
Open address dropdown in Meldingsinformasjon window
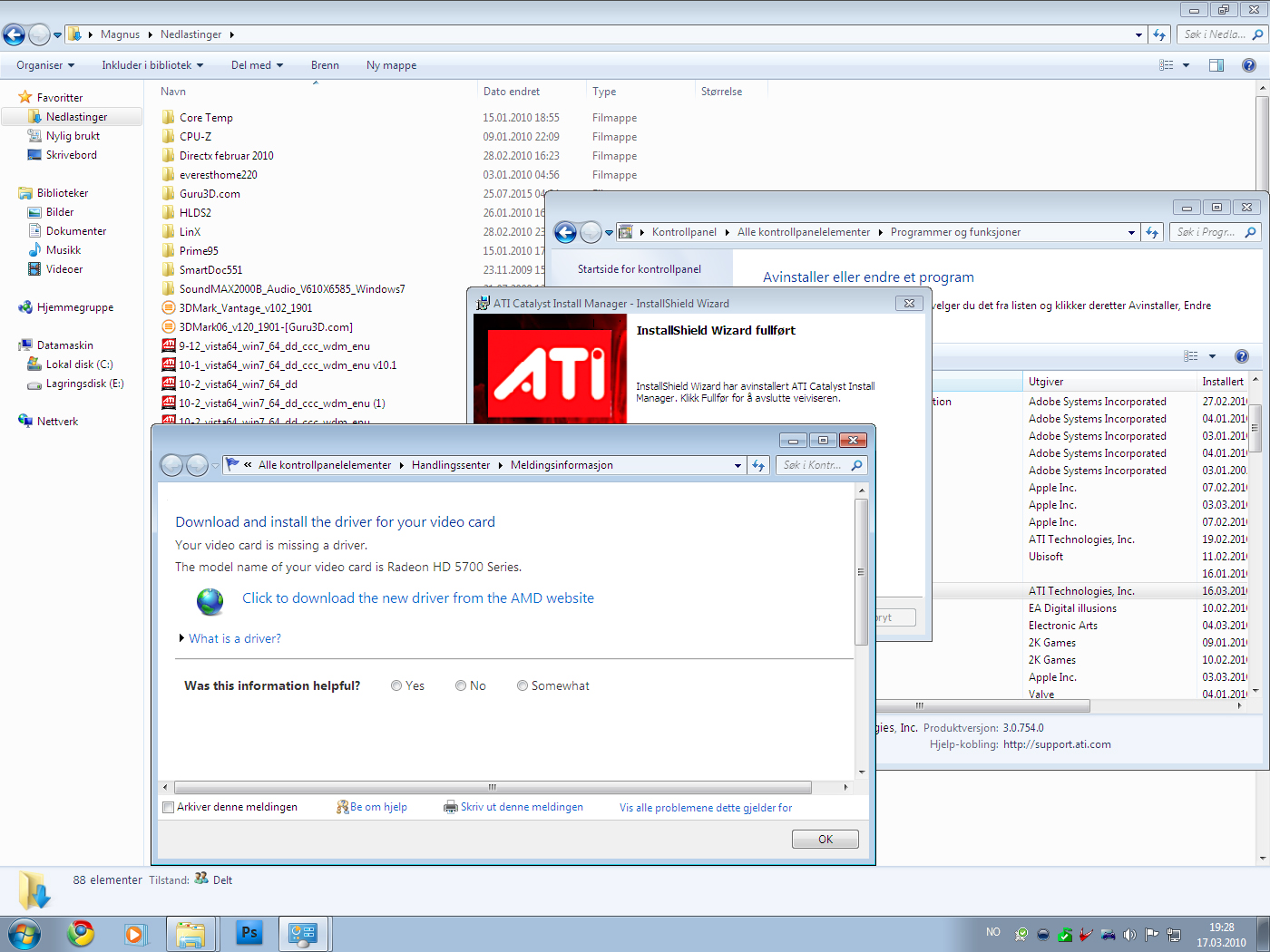click(738, 465)
